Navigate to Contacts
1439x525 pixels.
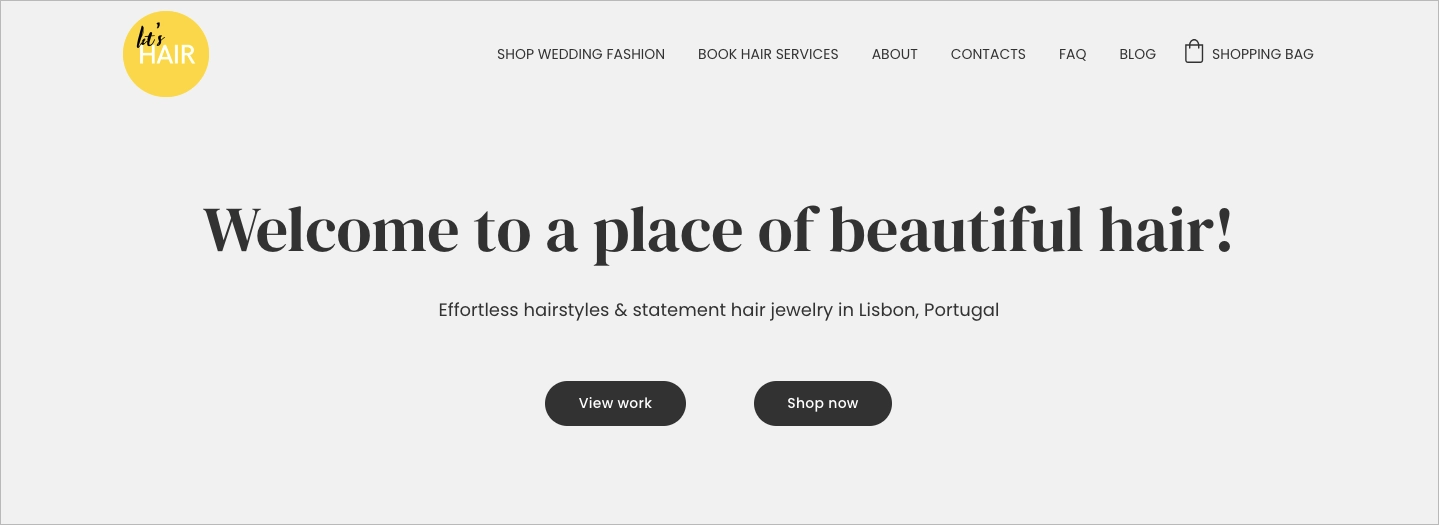[x=988, y=54]
